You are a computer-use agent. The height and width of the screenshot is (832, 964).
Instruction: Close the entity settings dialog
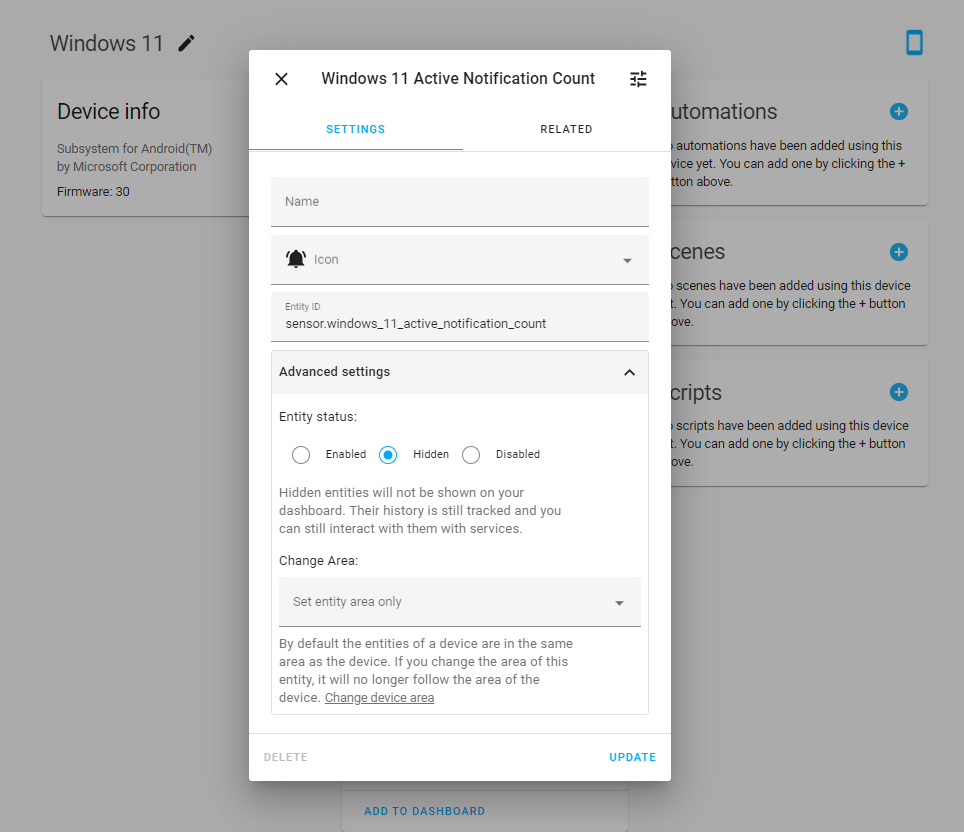point(282,79)
